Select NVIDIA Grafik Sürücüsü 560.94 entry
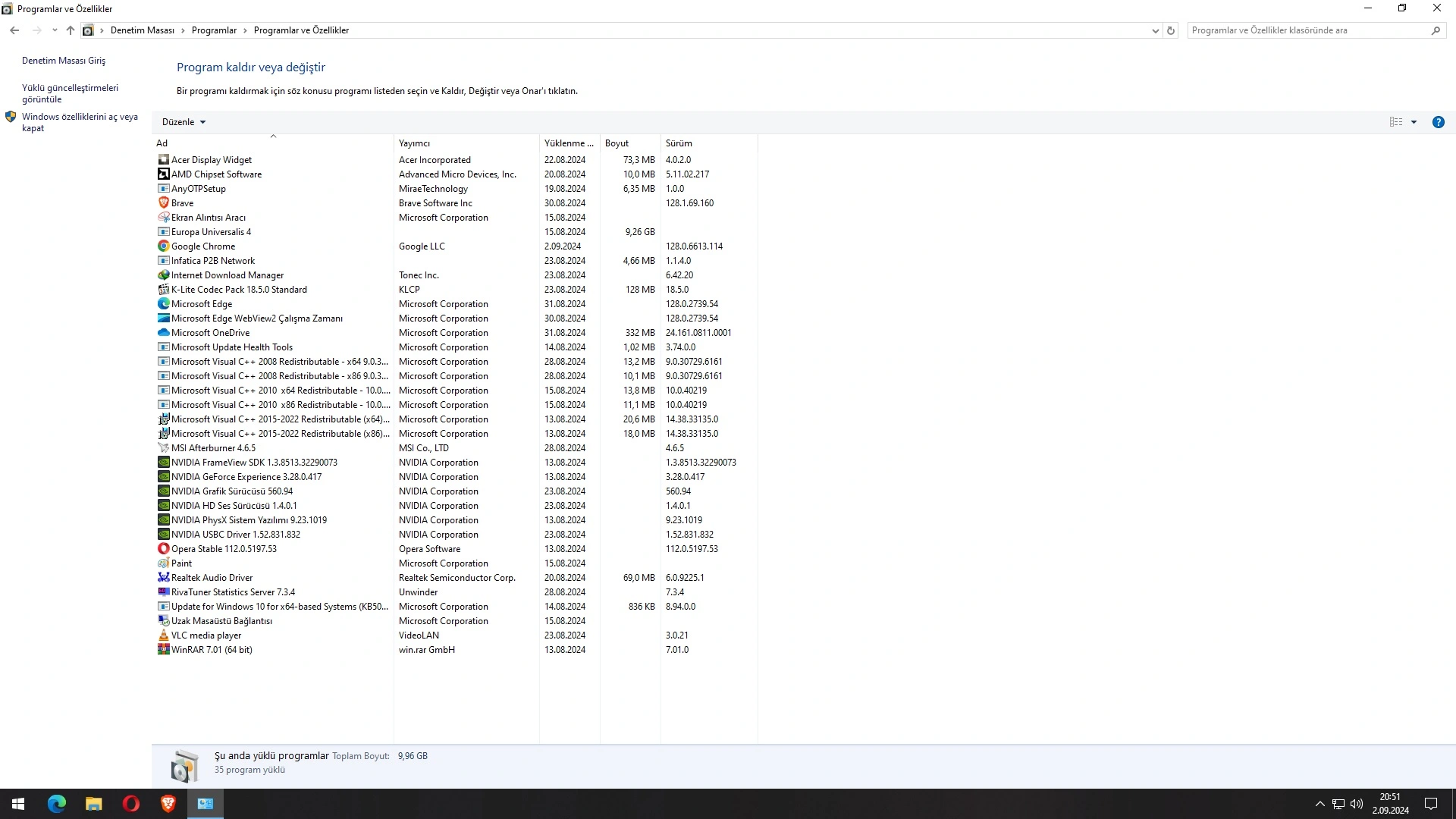The height and width of the screenshot is (819, 1456). pyautogui.click(x=455, y=491)
